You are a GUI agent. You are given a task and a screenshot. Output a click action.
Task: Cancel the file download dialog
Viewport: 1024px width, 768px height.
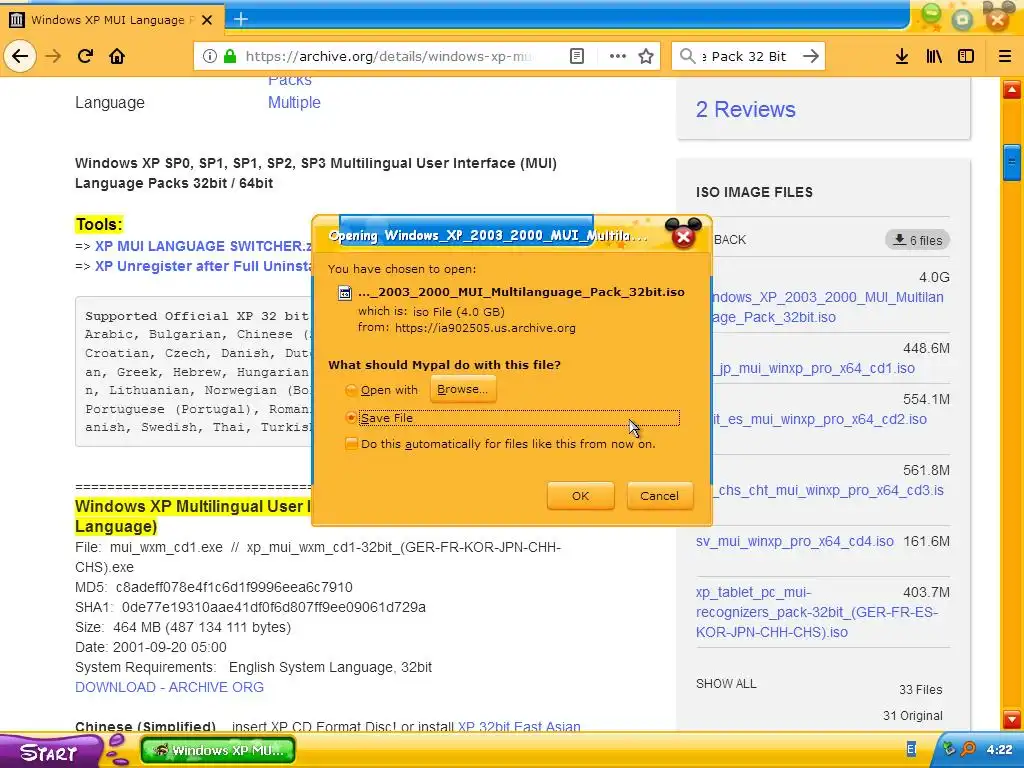[659, 496]
